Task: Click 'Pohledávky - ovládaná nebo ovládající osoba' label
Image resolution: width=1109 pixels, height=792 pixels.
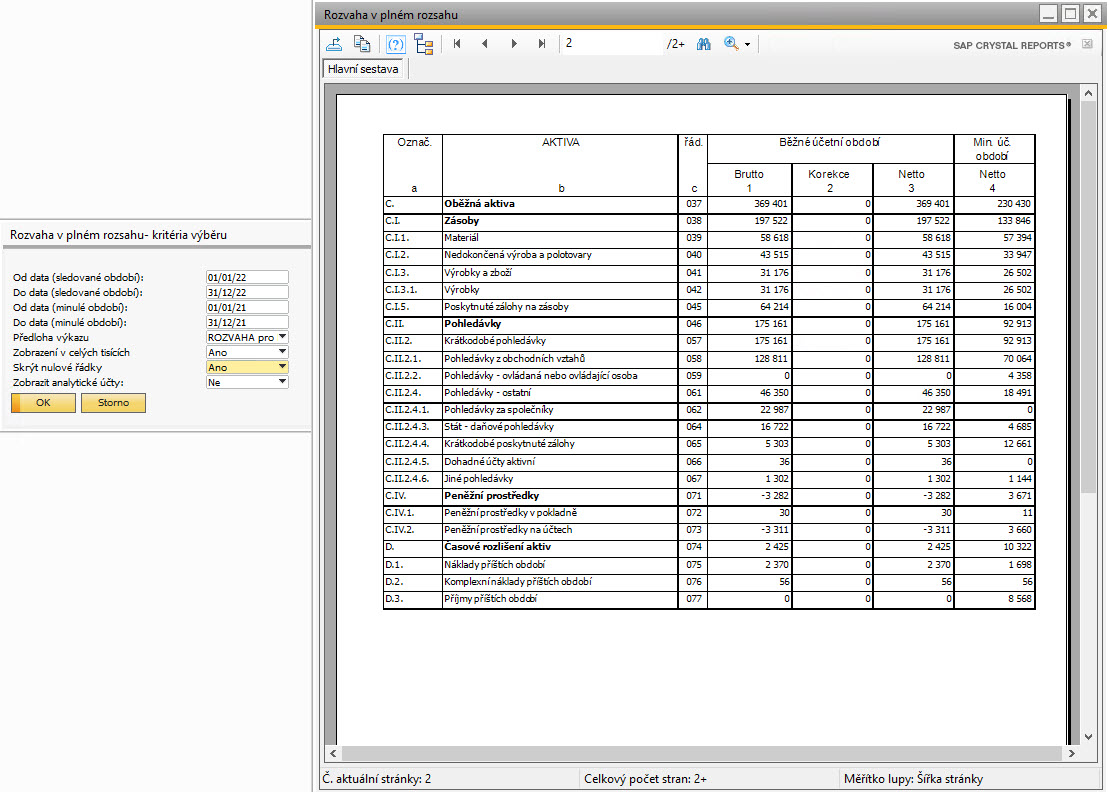Action: [540, 375]
